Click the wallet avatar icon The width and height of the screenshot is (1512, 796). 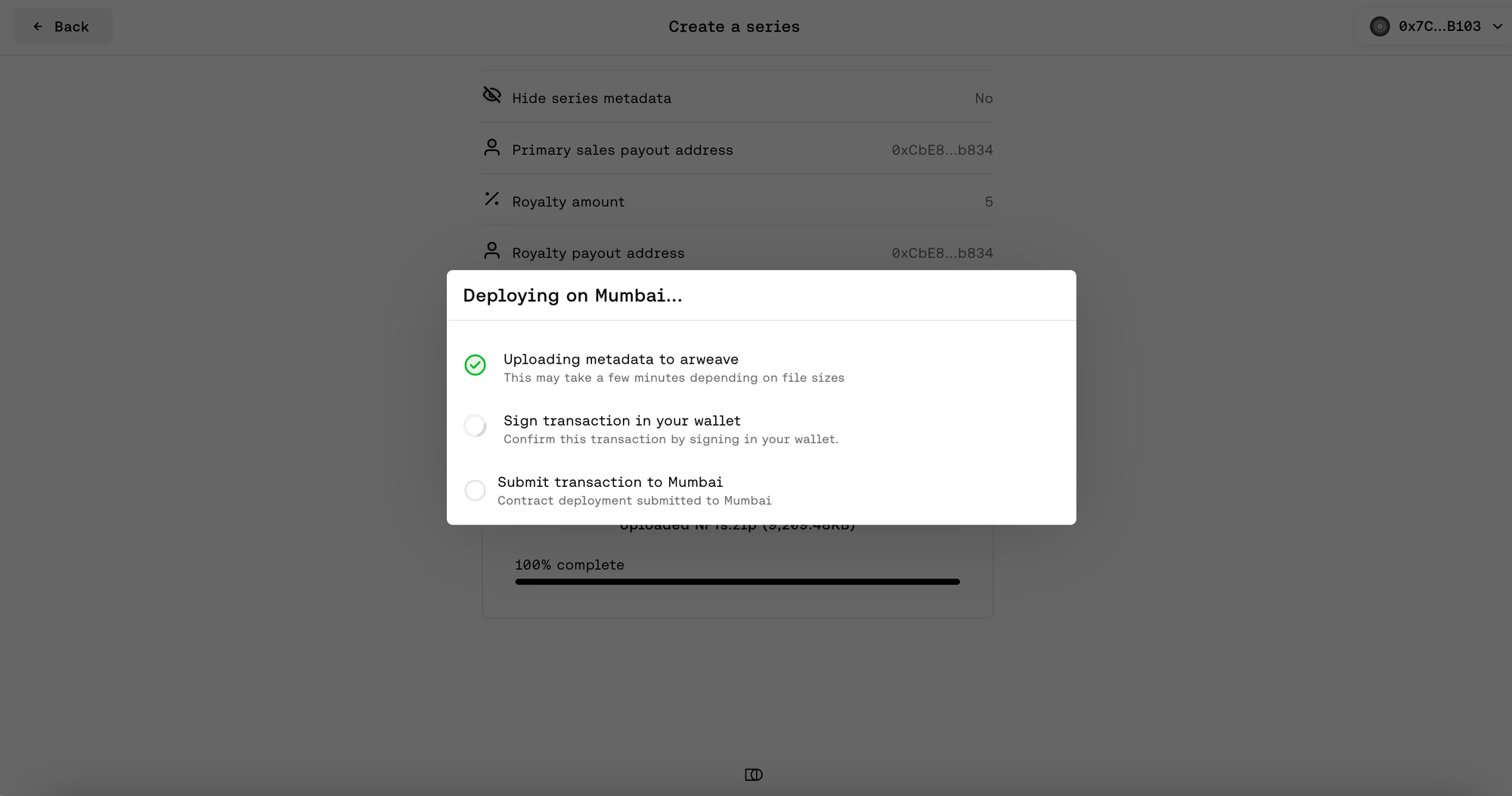click(x=1380, y=26)
